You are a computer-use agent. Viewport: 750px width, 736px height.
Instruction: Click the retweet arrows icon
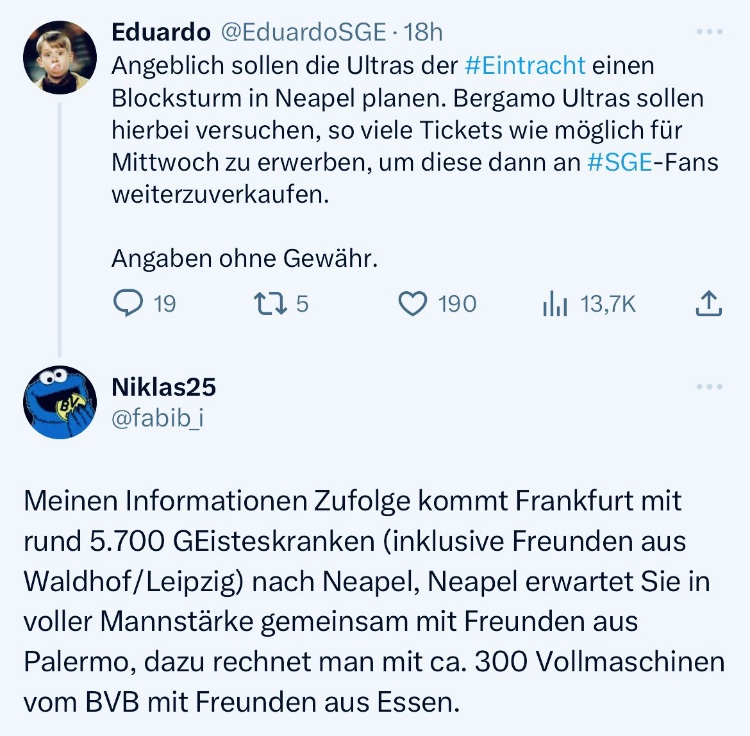coord(269,303)
